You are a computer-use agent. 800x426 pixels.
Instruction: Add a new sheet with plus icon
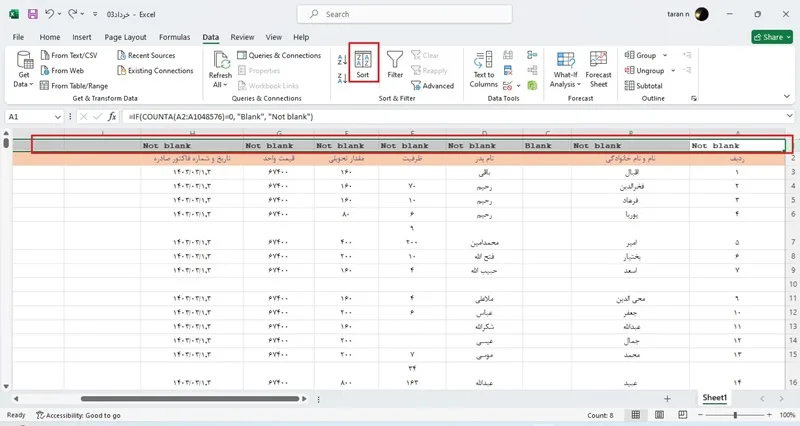[x=667, y=398]
